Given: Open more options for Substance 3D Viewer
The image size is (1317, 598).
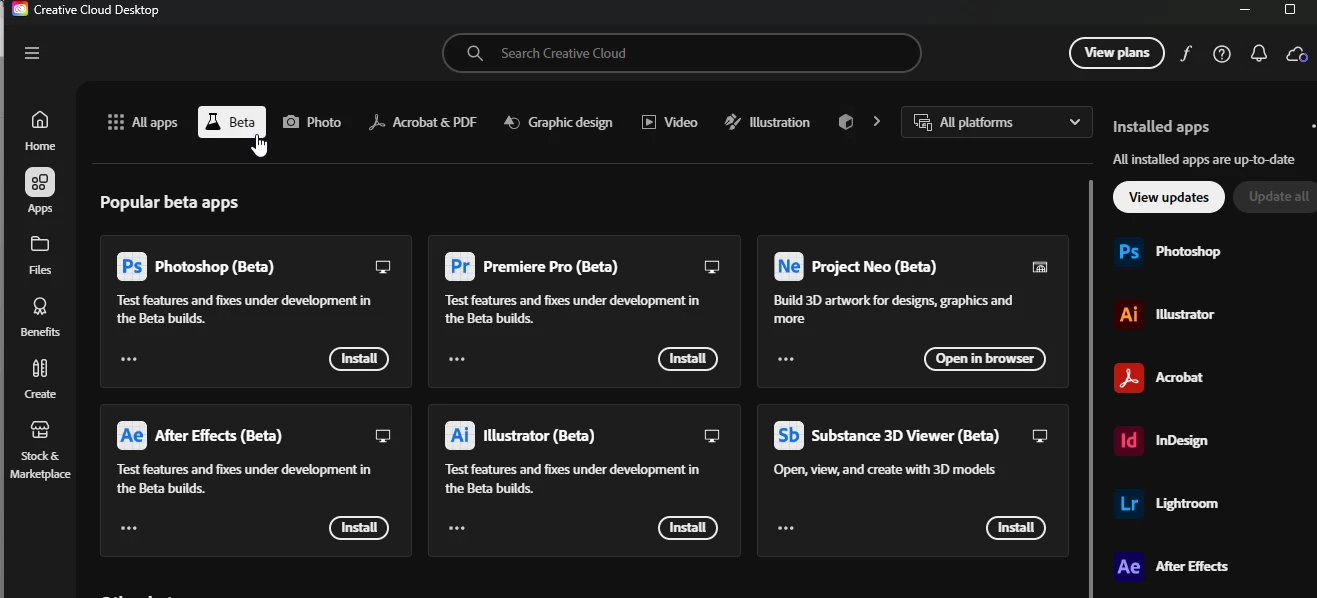Looking at the screenshot, I should 786,528.
